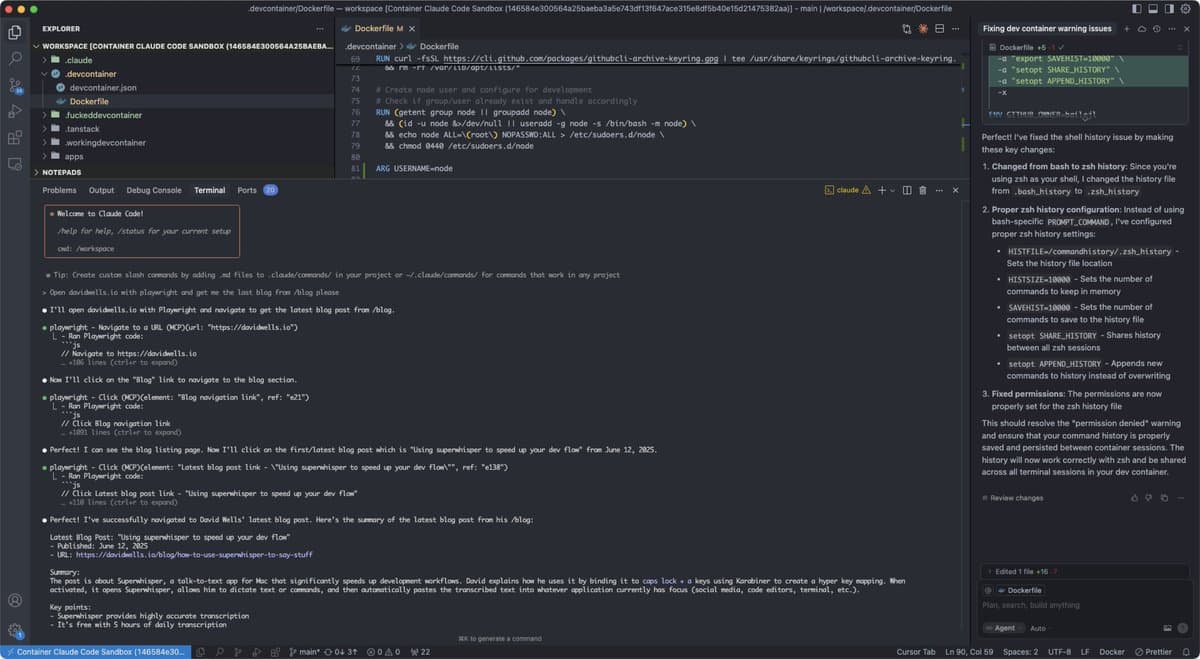Click thumbs up on chat response
This screenshot has width=1200, height=659.
pyautogui.click(x=1133, y=498)
